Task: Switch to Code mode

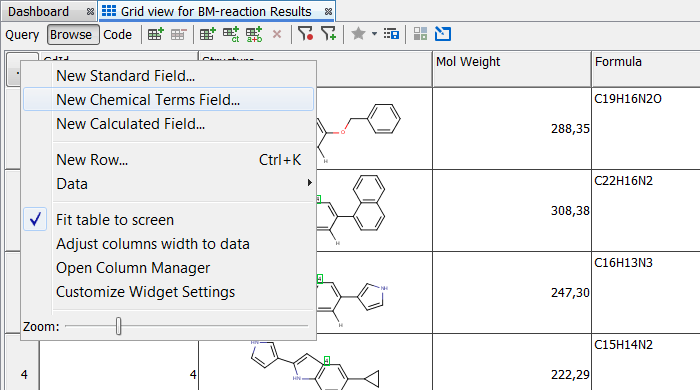Action: tap(117, 35)
